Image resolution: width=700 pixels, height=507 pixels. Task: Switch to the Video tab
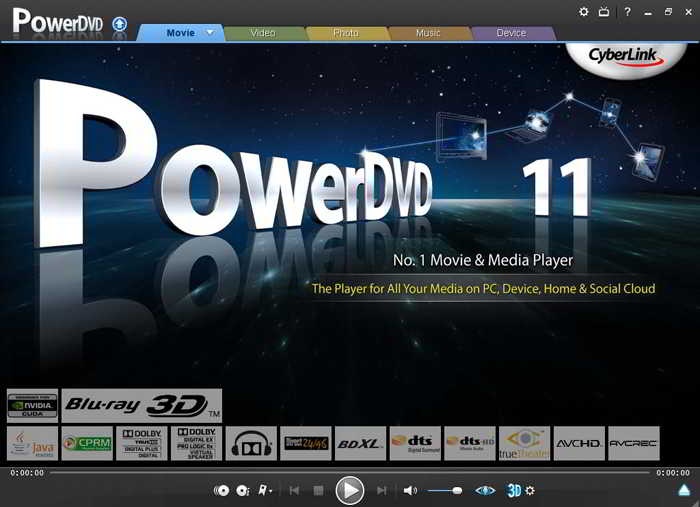[263, 33]
